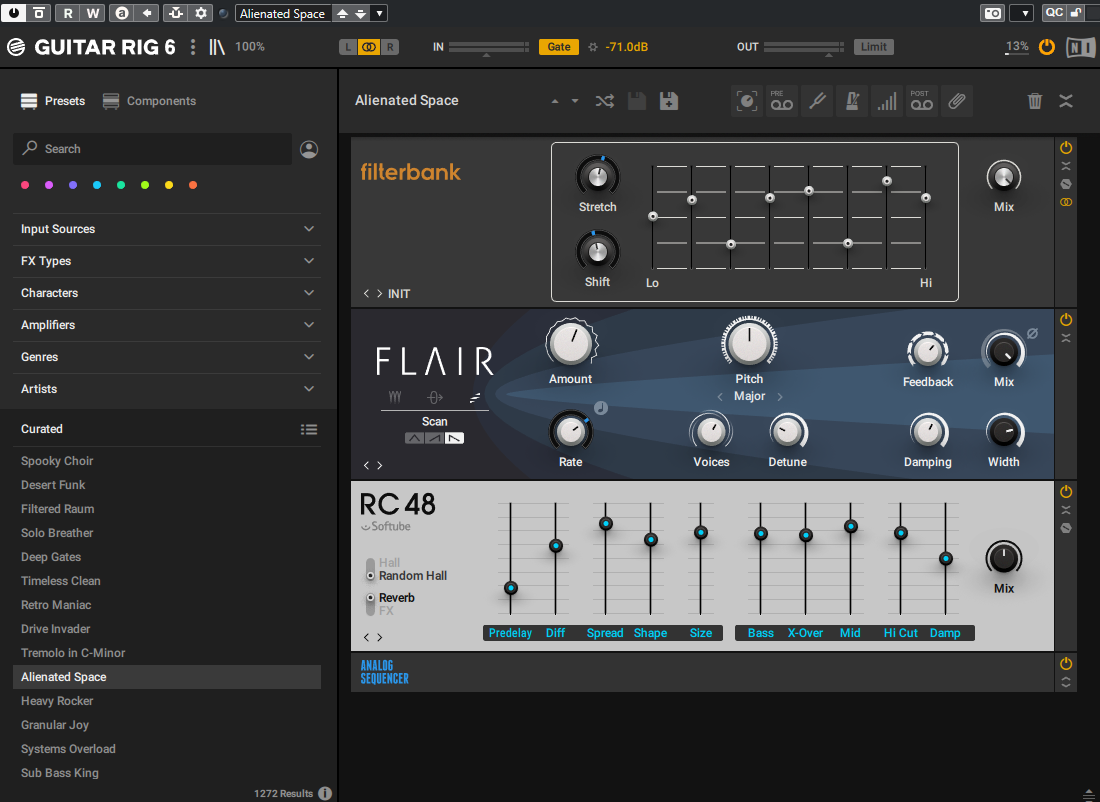Toggle Flair module power
1100x802 pixels.
pos(1066,320)
